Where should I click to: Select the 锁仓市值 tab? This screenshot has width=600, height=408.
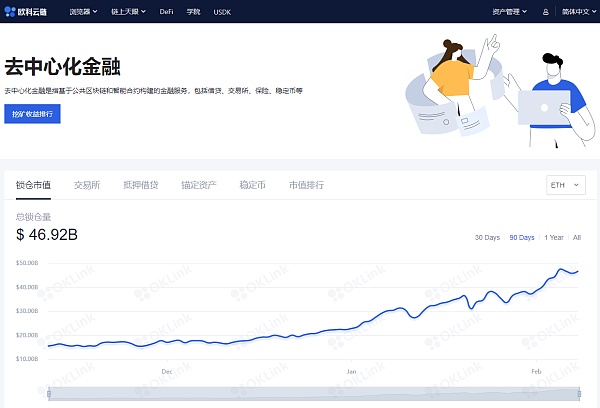pyautogui.click(x=34, y=185)
